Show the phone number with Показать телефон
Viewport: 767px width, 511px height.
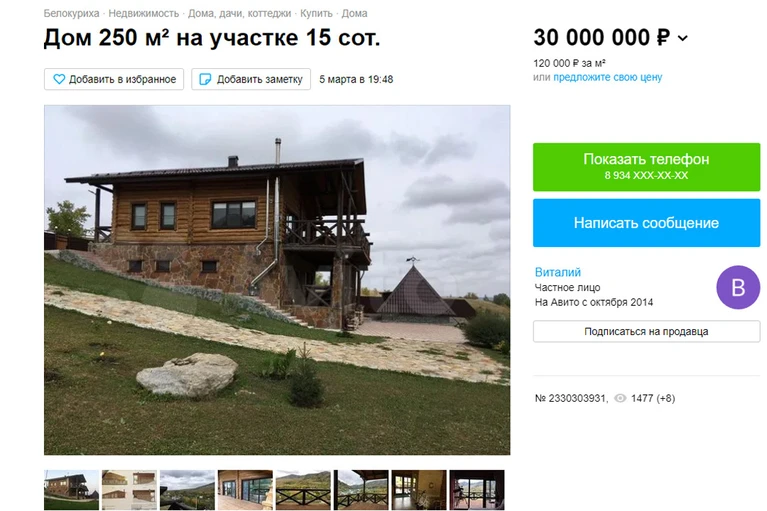coord(646,167)
